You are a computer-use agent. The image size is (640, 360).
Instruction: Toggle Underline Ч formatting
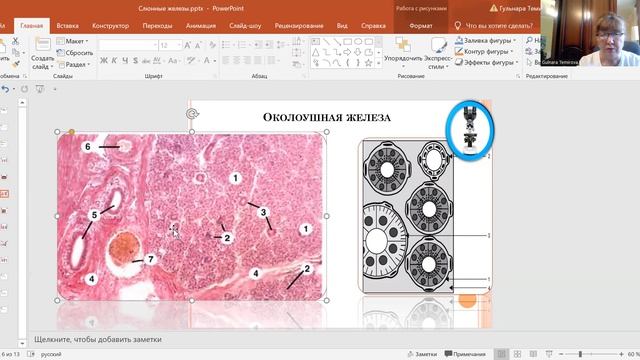[125, 60]
